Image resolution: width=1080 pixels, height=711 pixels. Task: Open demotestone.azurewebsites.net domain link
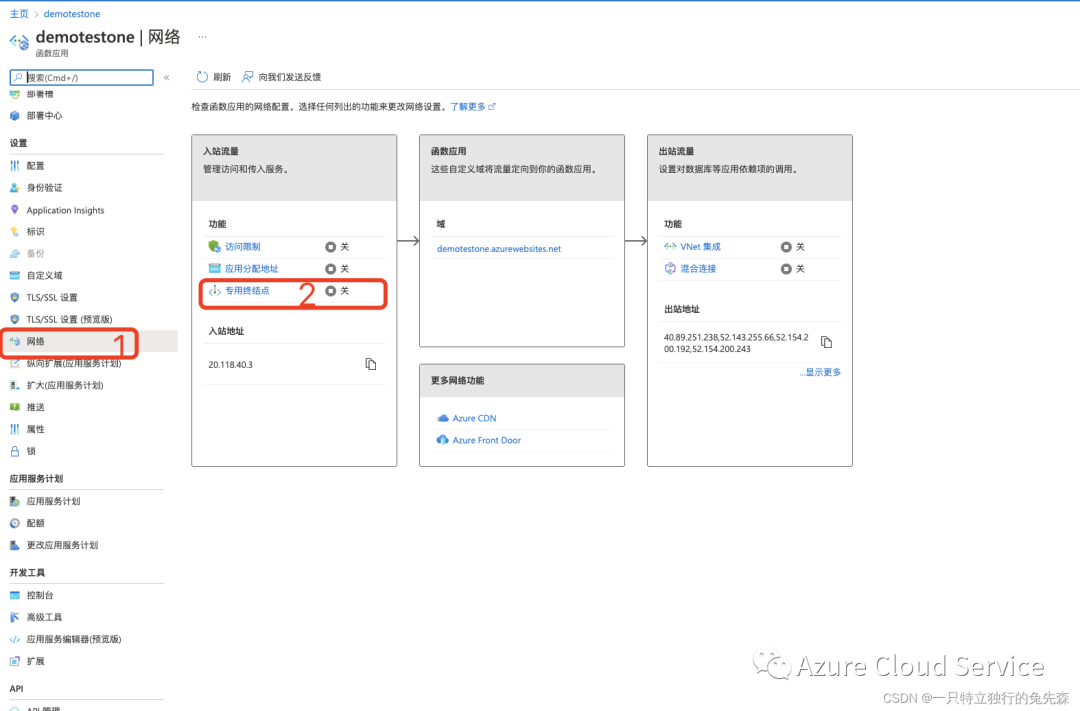[499, 249]
